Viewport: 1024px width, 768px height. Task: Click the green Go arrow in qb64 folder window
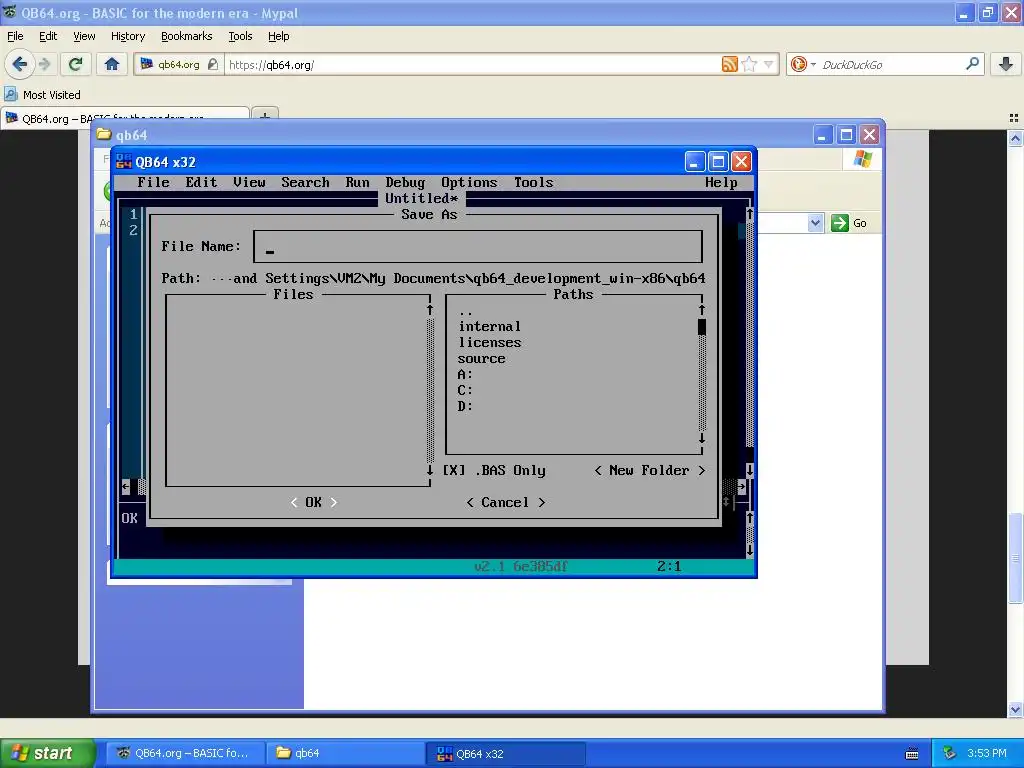(839, 223)
